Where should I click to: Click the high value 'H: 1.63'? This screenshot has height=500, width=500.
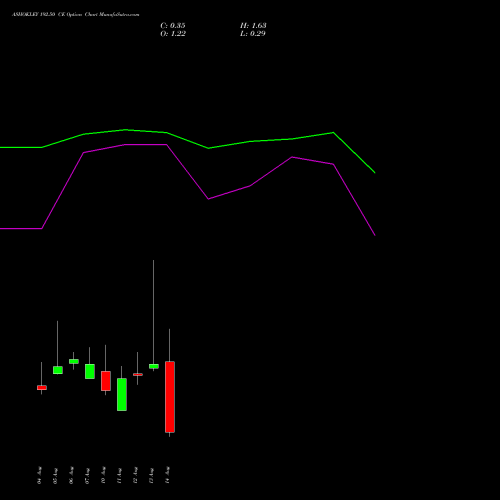coord(253,26)
